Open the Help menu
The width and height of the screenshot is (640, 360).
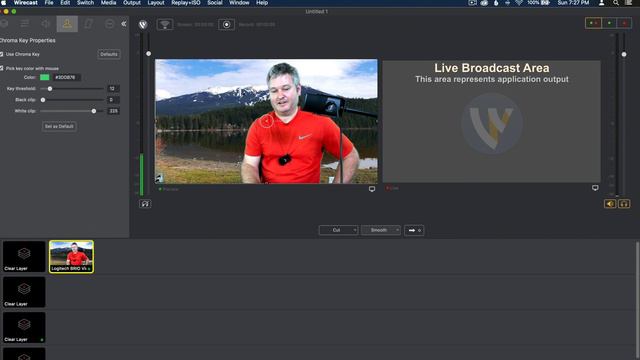[x=262, y=3]
